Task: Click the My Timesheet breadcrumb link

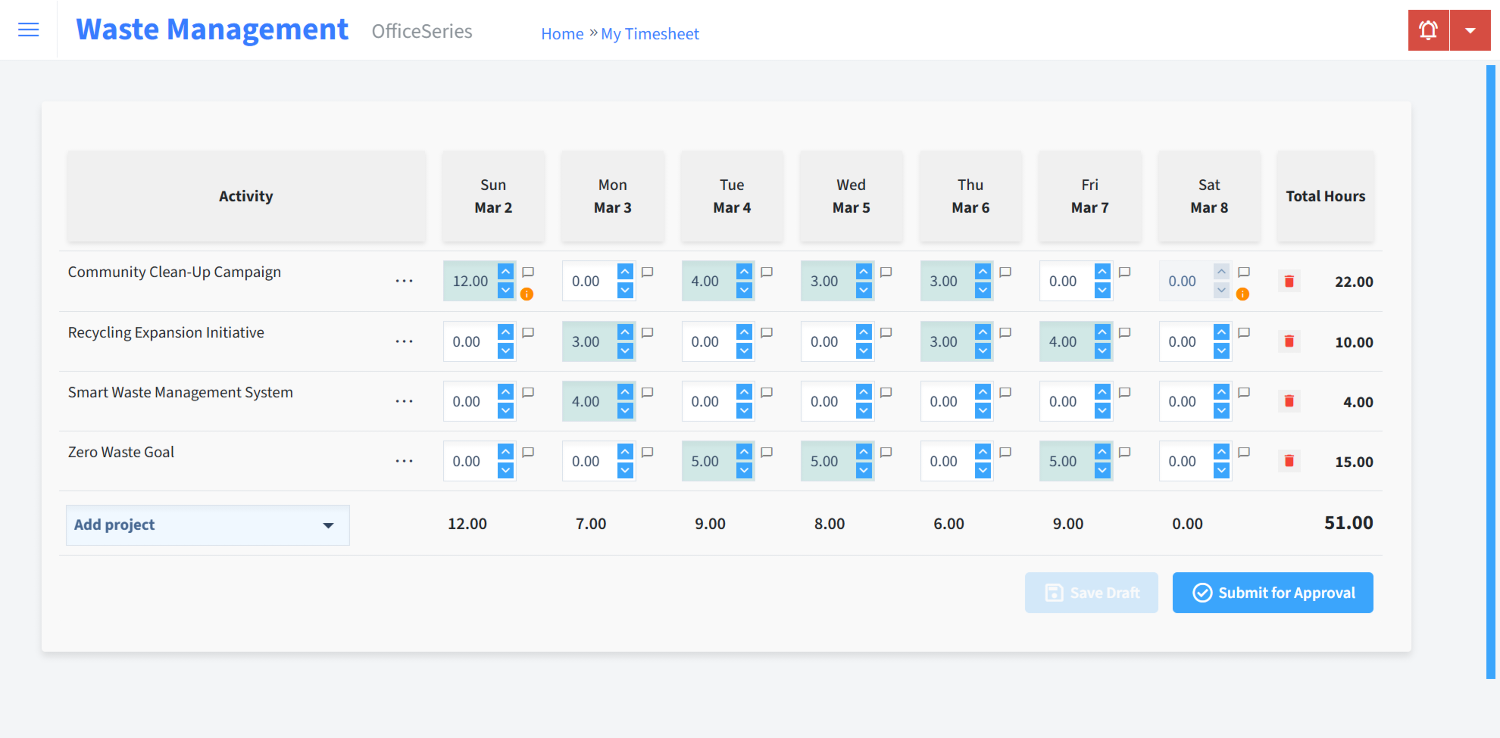Action: pos(650,34)
